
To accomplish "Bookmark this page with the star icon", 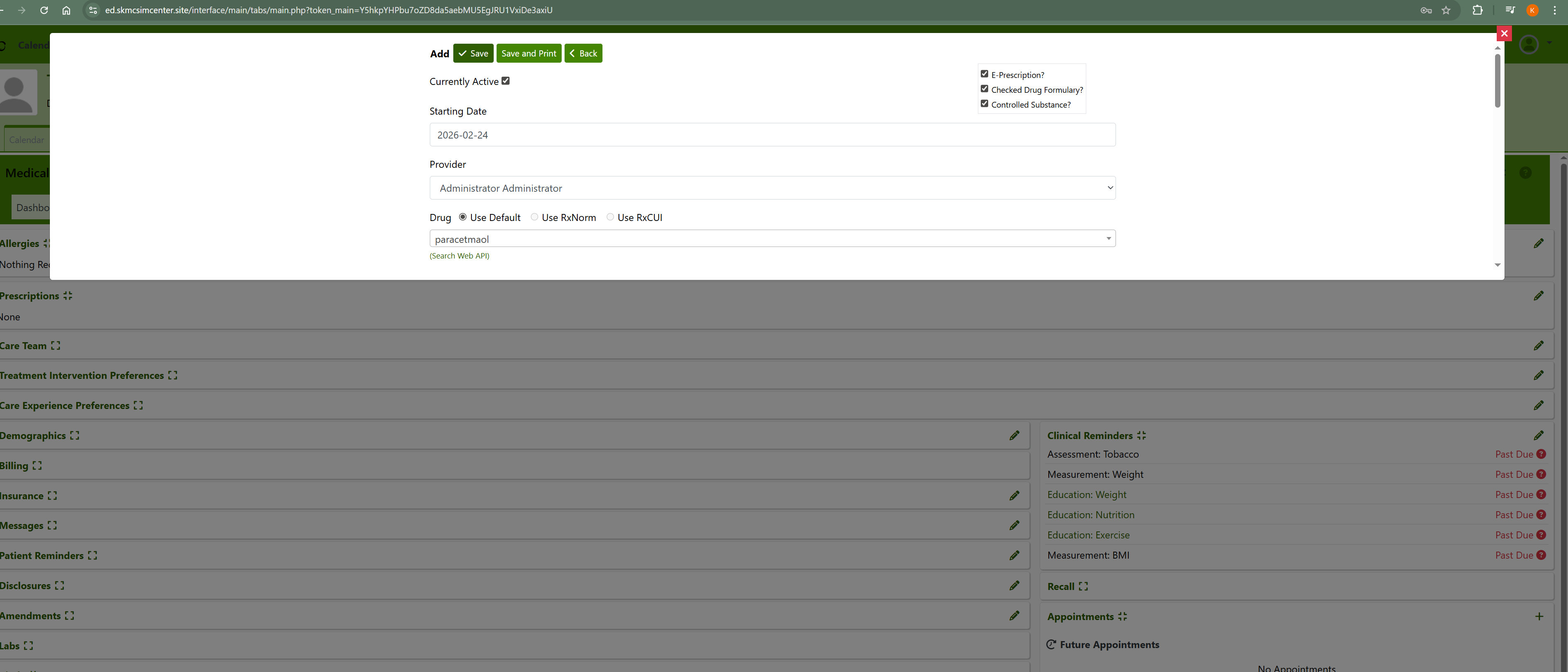I will pyautogui.click(x=1446, y=10).
